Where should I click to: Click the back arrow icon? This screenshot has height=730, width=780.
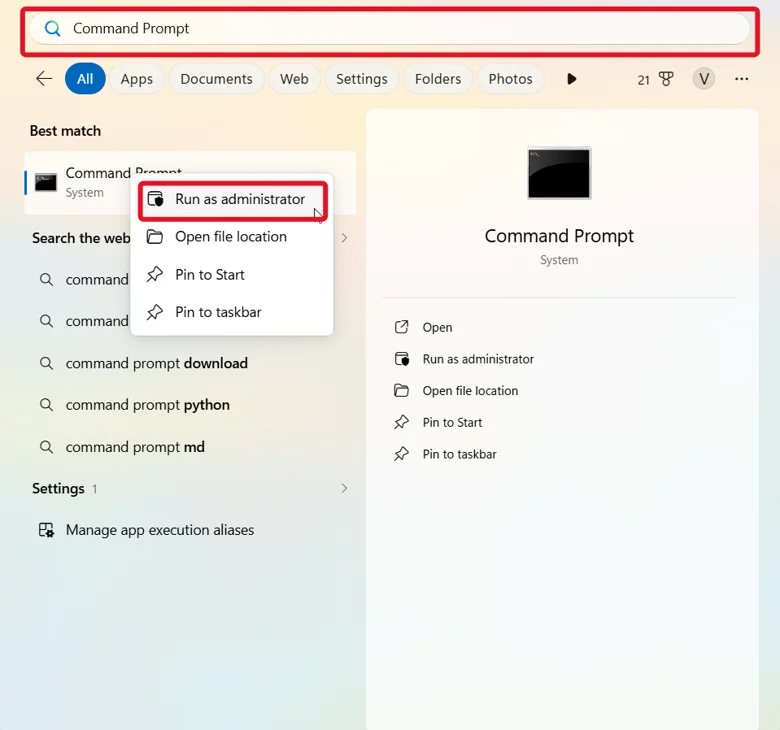[44, 79]
